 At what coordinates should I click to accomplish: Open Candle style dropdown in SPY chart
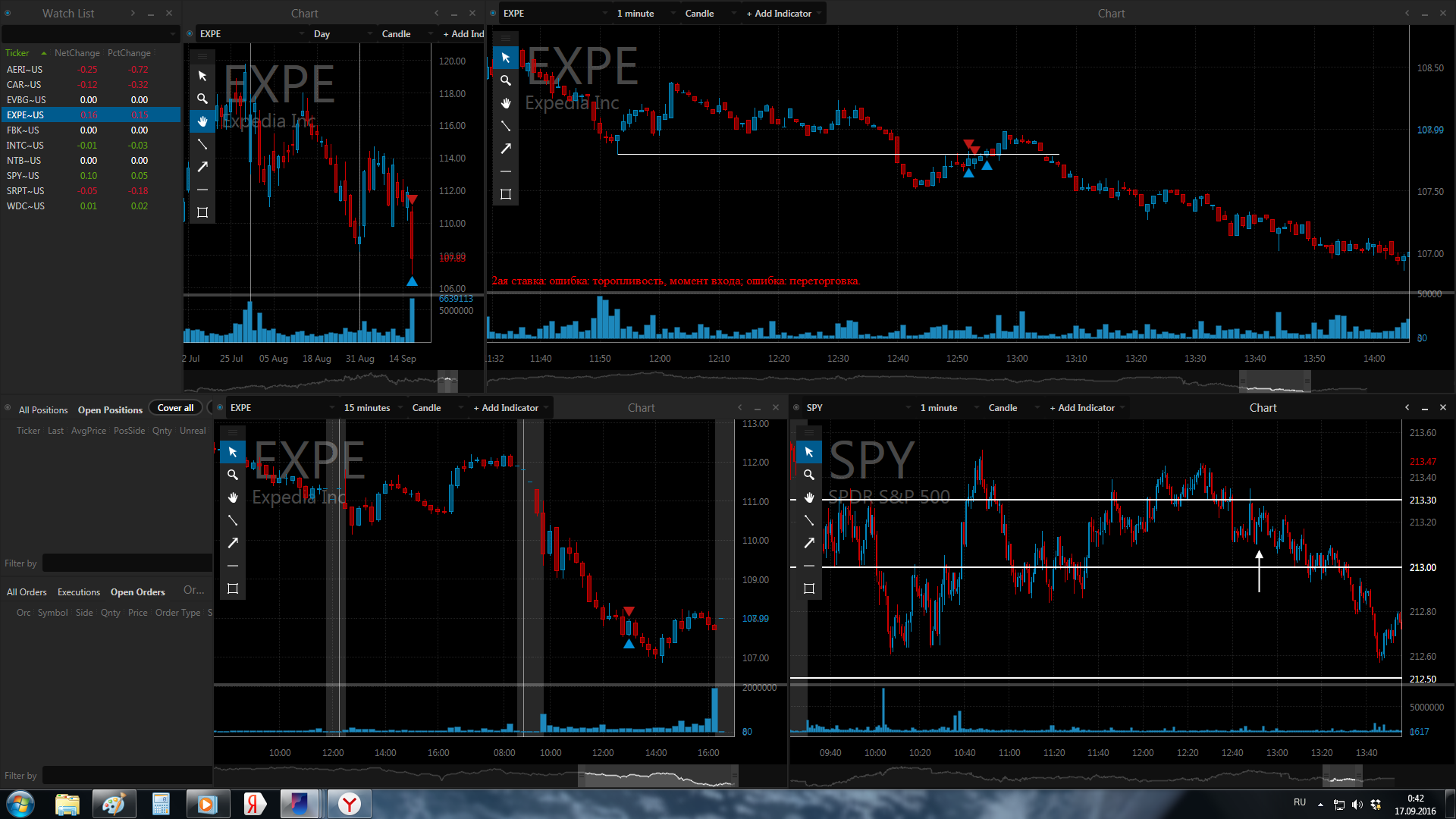1014,407
